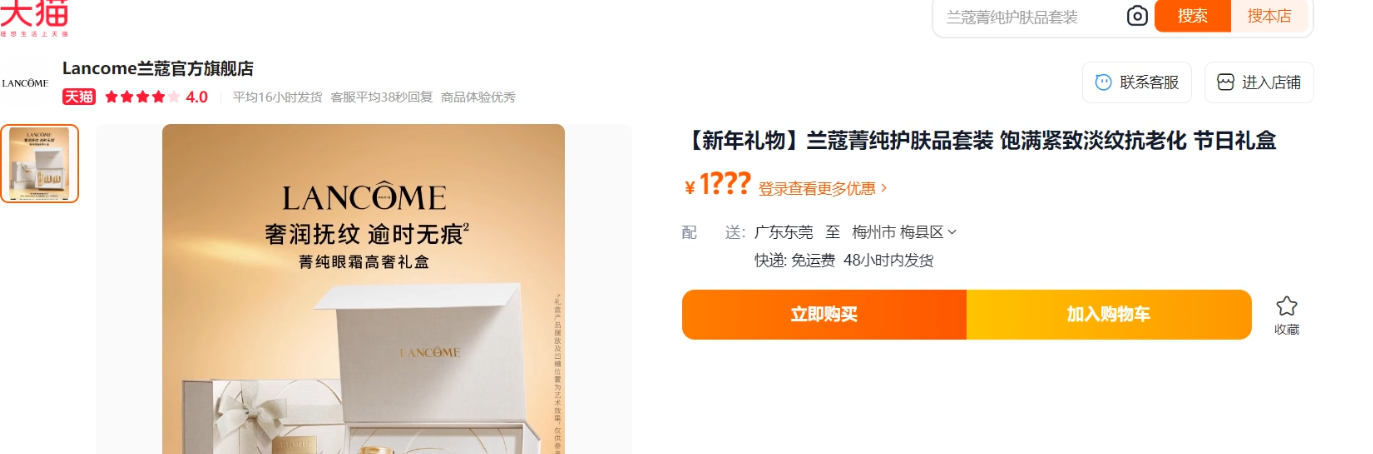Viewport: 1373px width, 454px height.
Task: Click the 登录查看更多优惠 link
Action: 816,188
